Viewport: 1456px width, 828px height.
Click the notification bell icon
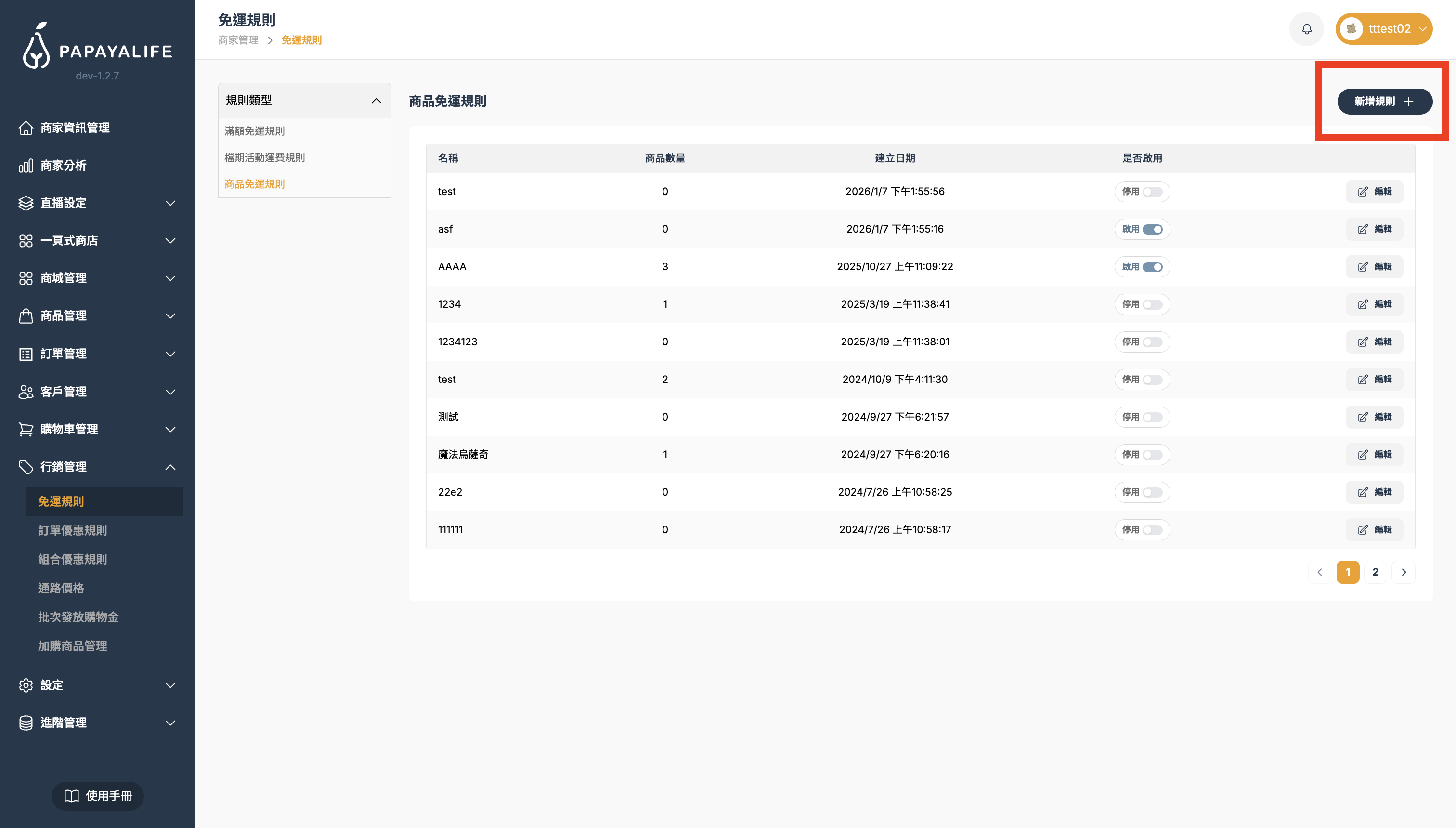click(1307, 29)
